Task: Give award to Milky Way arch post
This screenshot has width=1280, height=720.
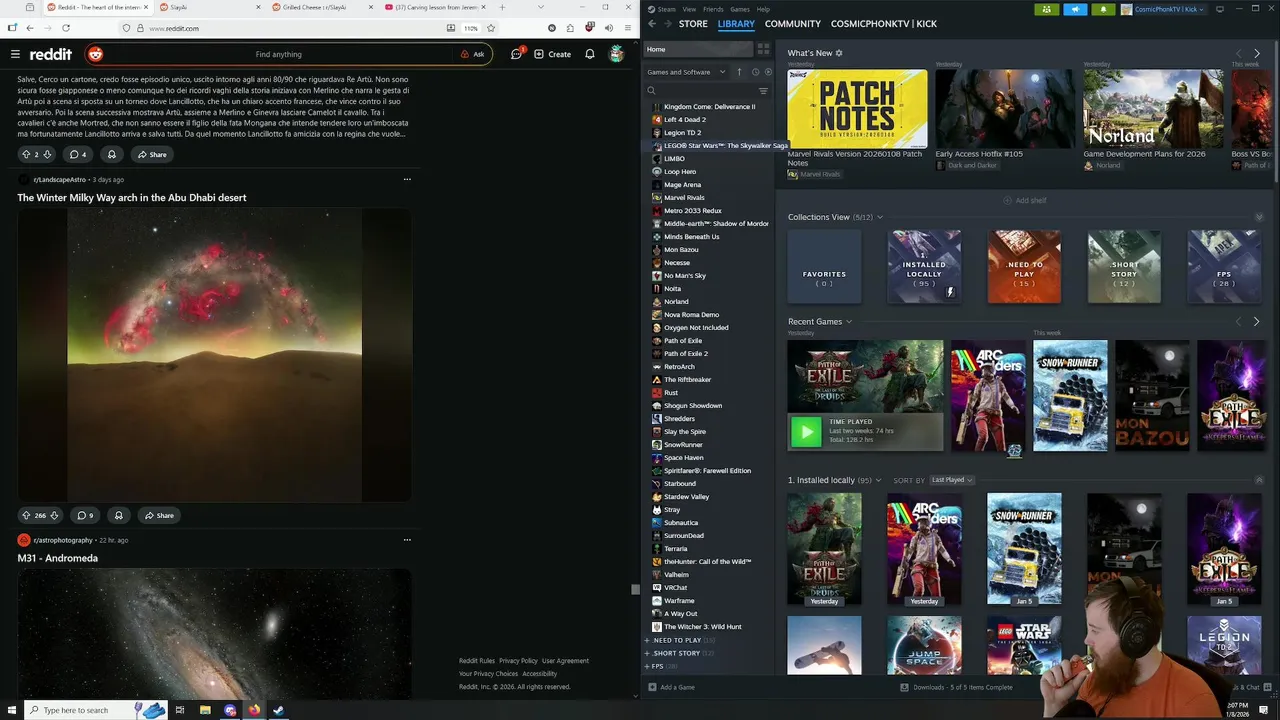Action: coord(118,515)
